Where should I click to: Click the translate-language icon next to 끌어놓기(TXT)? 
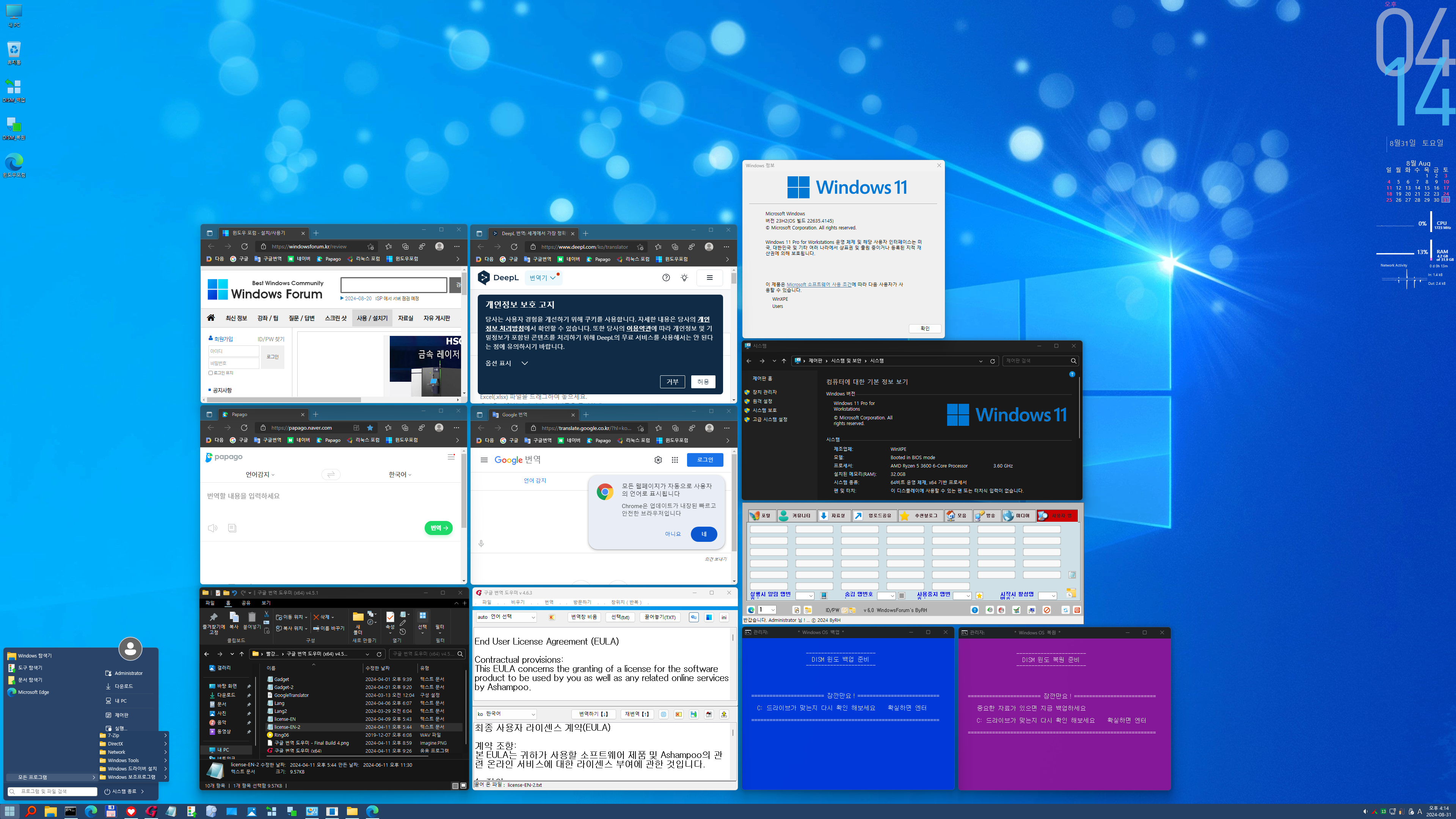(694, 617)
